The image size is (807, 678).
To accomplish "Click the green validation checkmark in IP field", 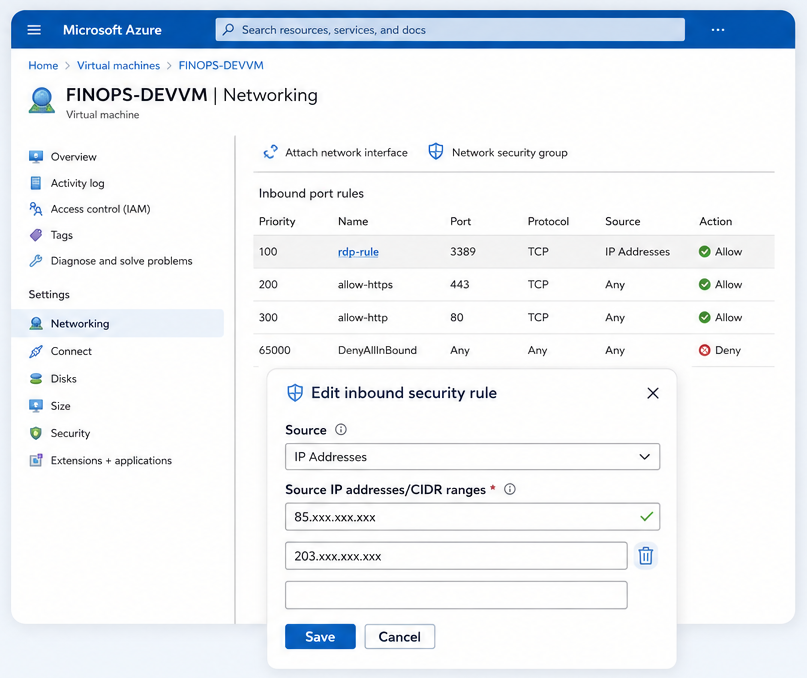I will click(x=646, y=516).
